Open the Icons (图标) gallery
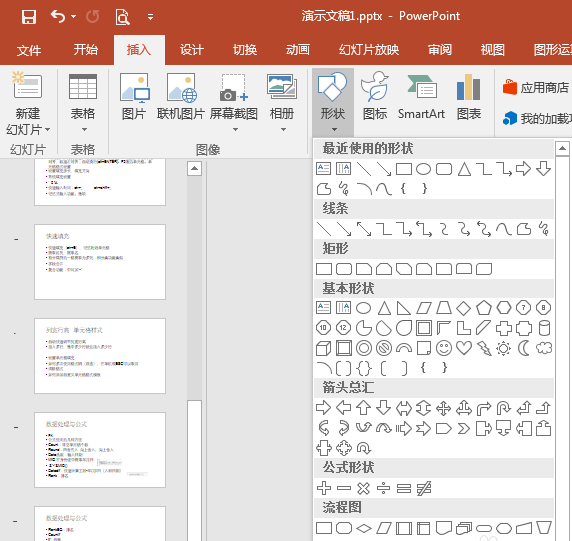This screenshot has width=572, height=541. 375,97
